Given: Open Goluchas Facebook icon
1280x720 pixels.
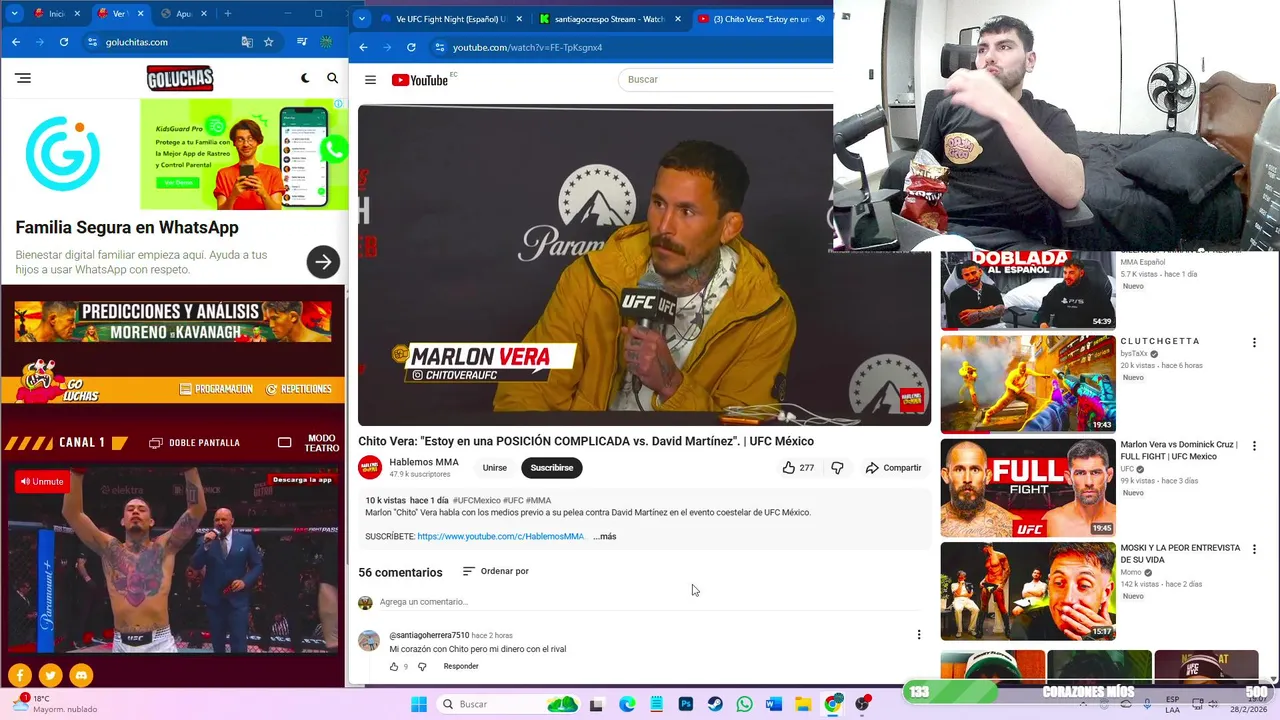Looking at the screenshot, I should click(x=20, y=676).
